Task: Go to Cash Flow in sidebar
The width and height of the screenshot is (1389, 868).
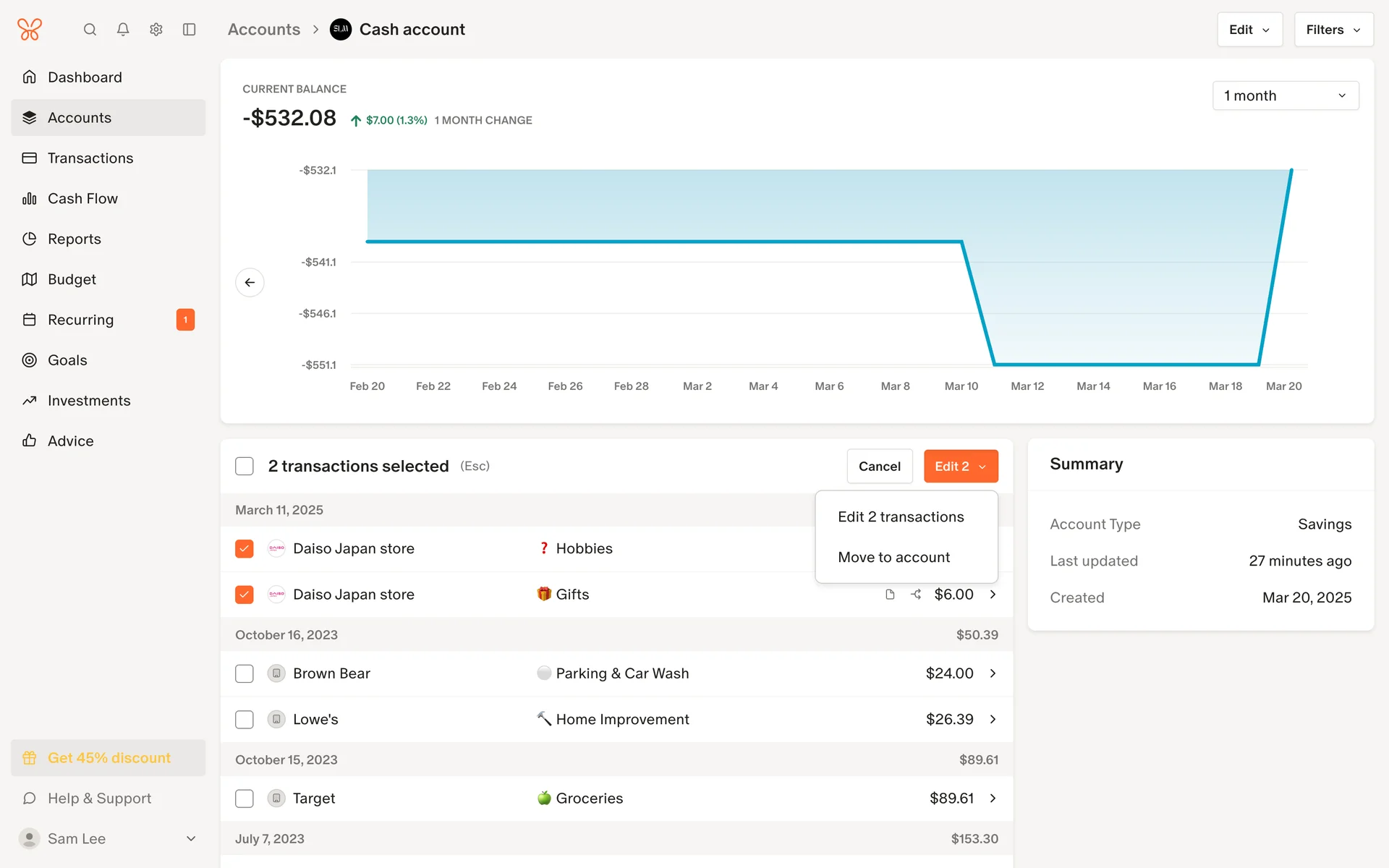Action: pyautogui.click(x=82, y=198)
